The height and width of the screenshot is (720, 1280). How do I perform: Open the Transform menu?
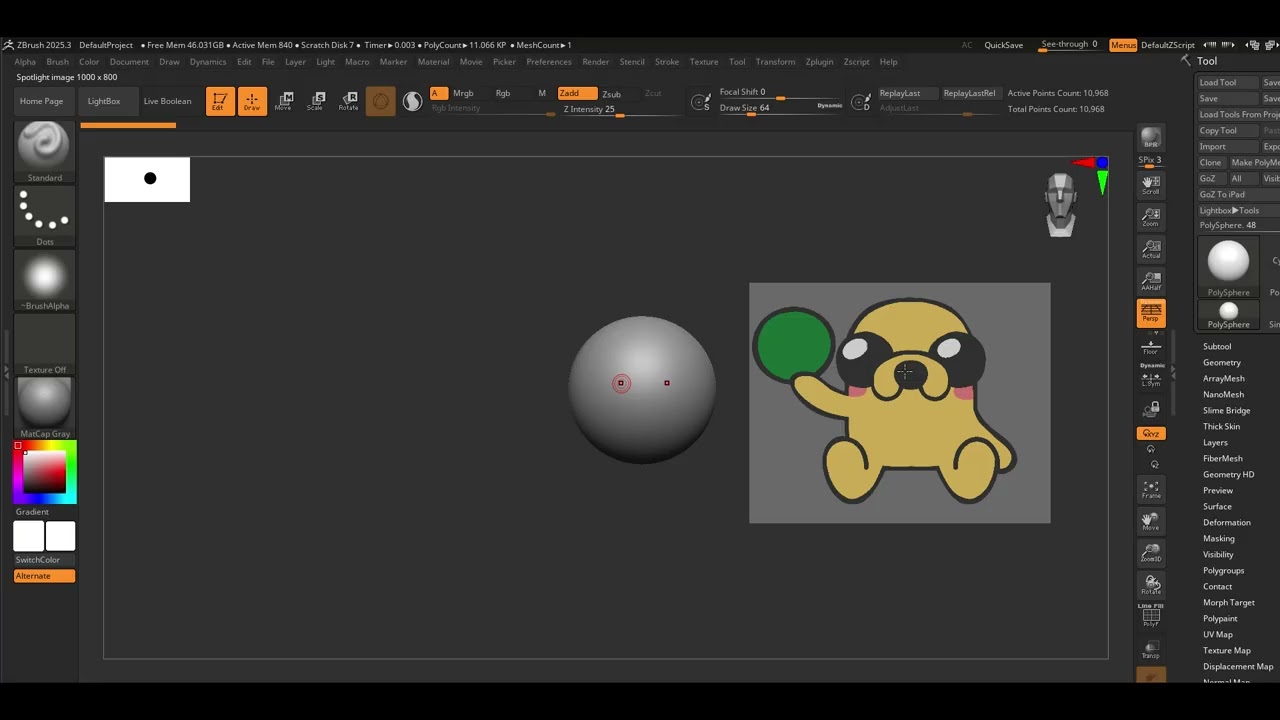click(x=775, y=62)
